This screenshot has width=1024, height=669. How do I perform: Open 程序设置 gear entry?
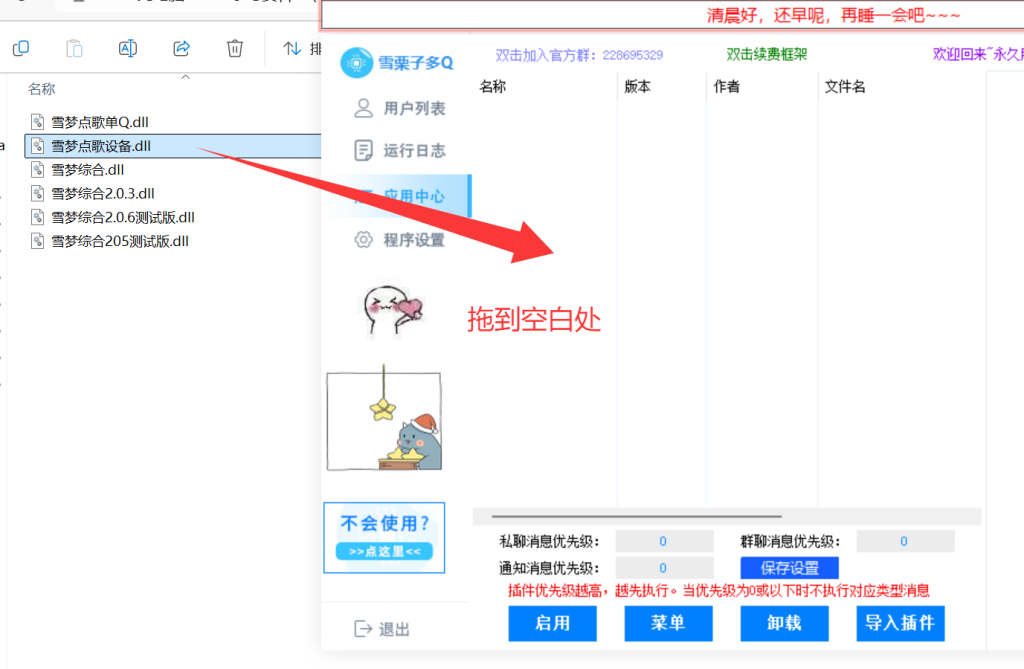click(400, 240)
